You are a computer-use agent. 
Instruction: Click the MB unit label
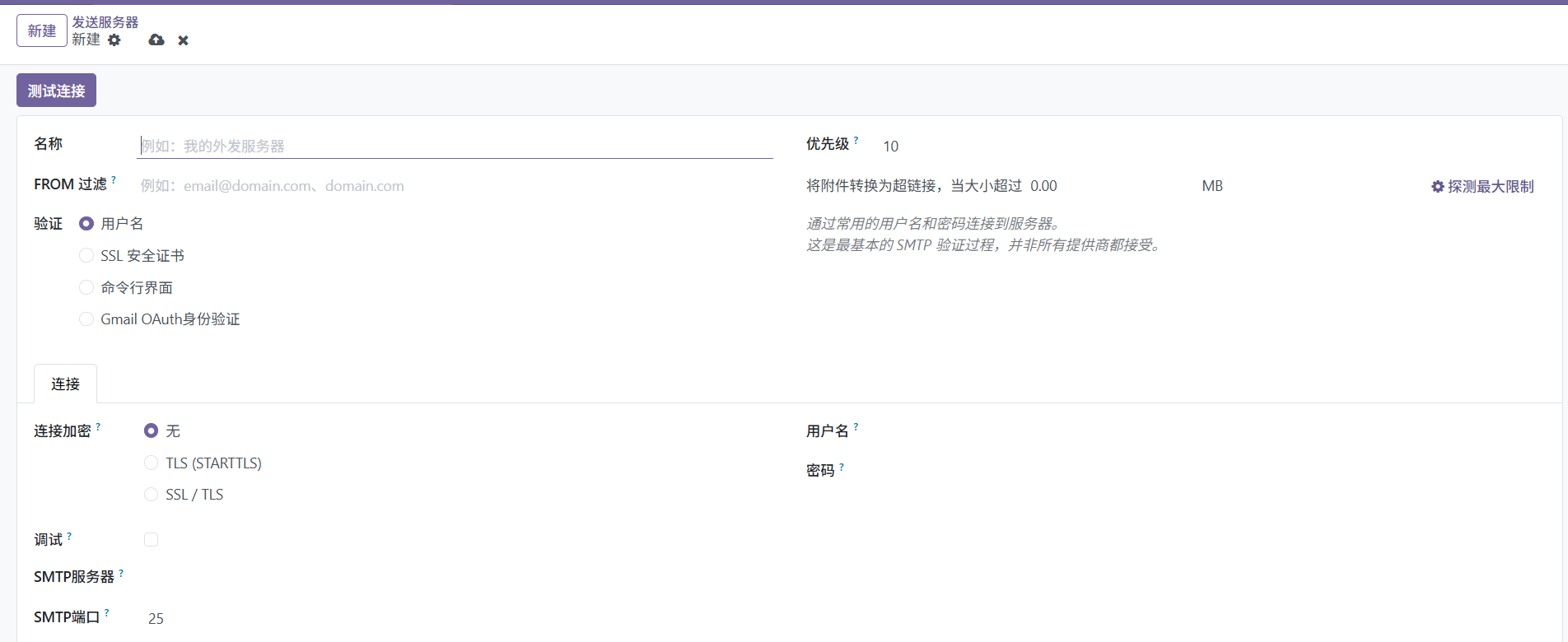coord(1212,186)
